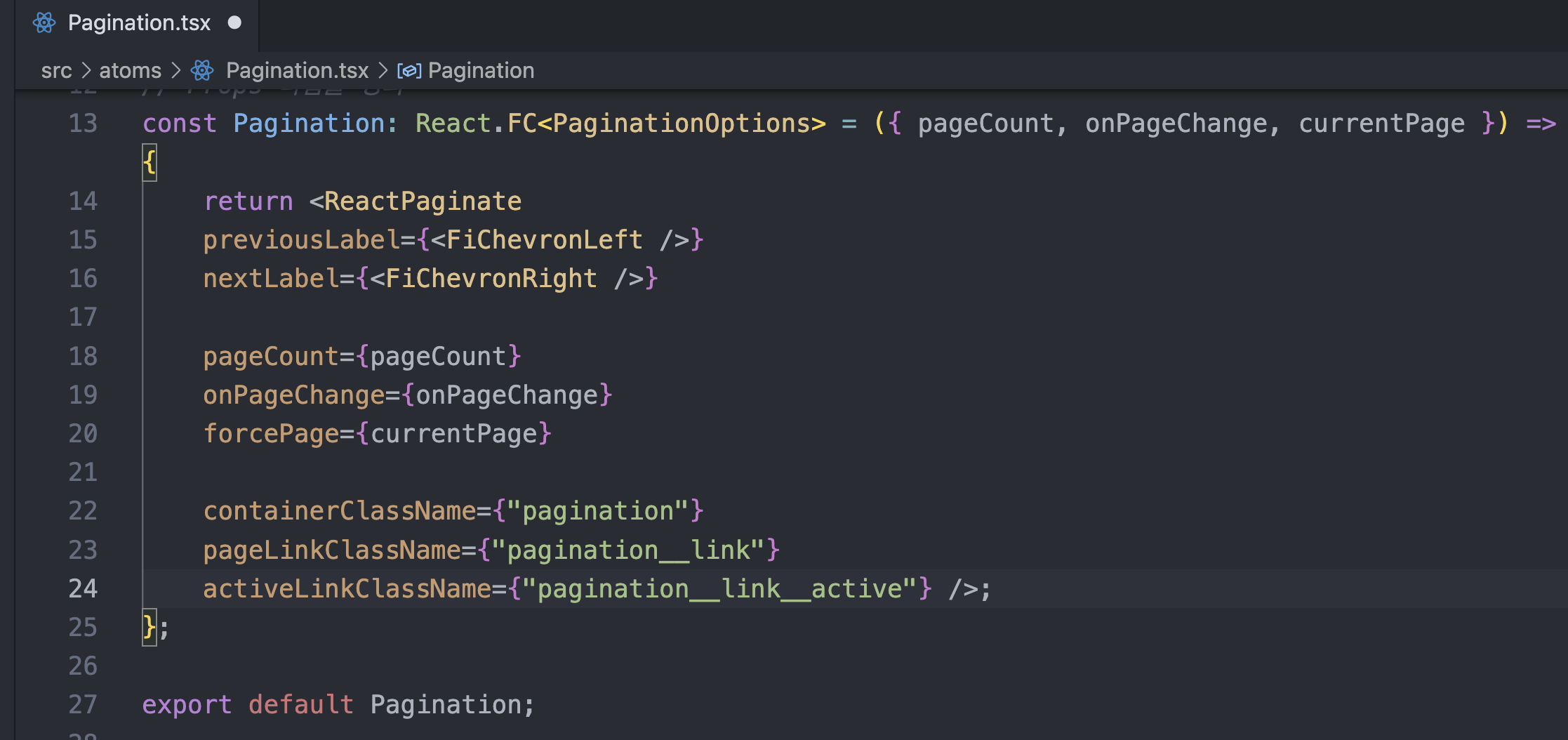Click the React icon in the breadcrumb
The image size is (1568, 740).
point(202,70)
